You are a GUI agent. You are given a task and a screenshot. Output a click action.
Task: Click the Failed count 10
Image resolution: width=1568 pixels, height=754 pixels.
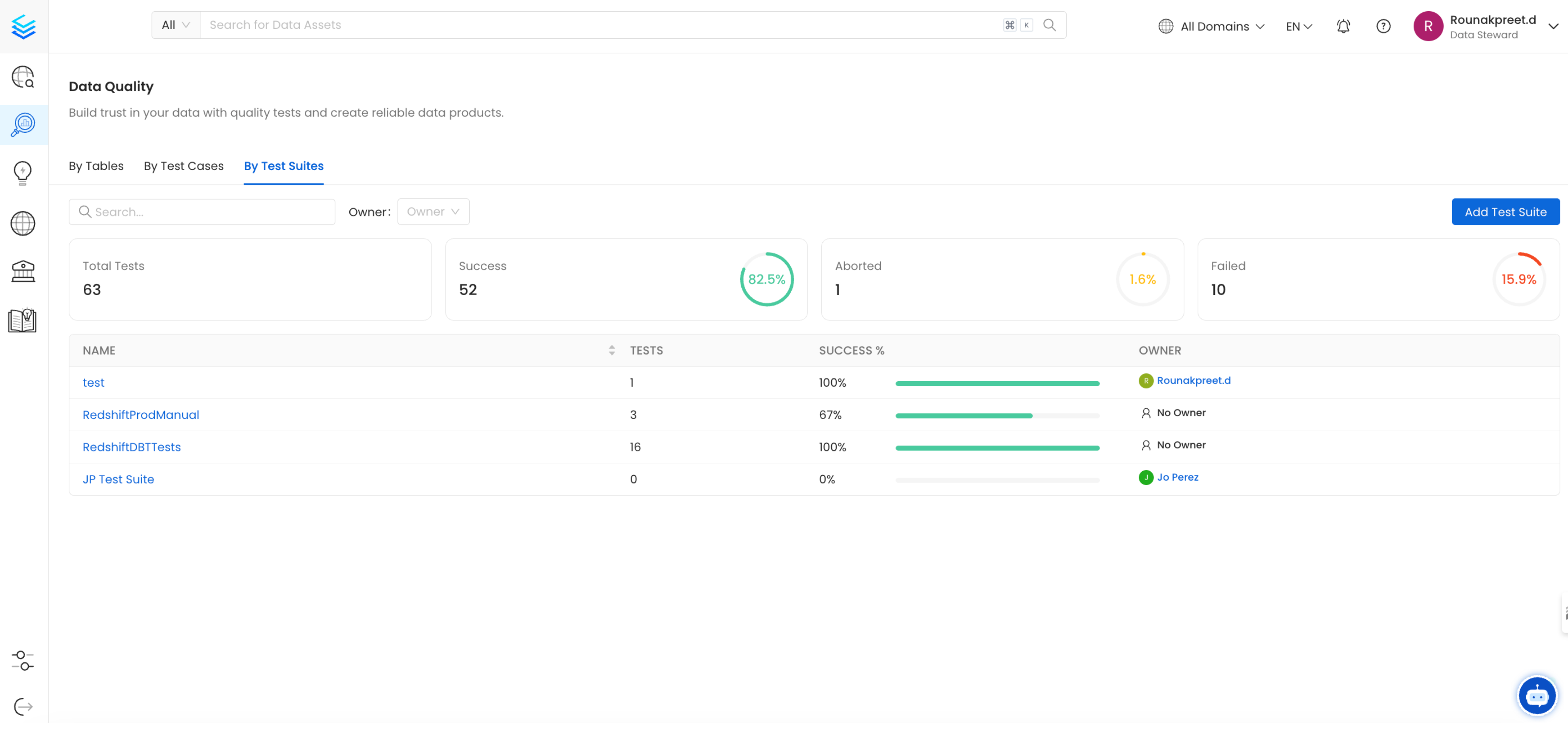click(x=1218, y=290)
